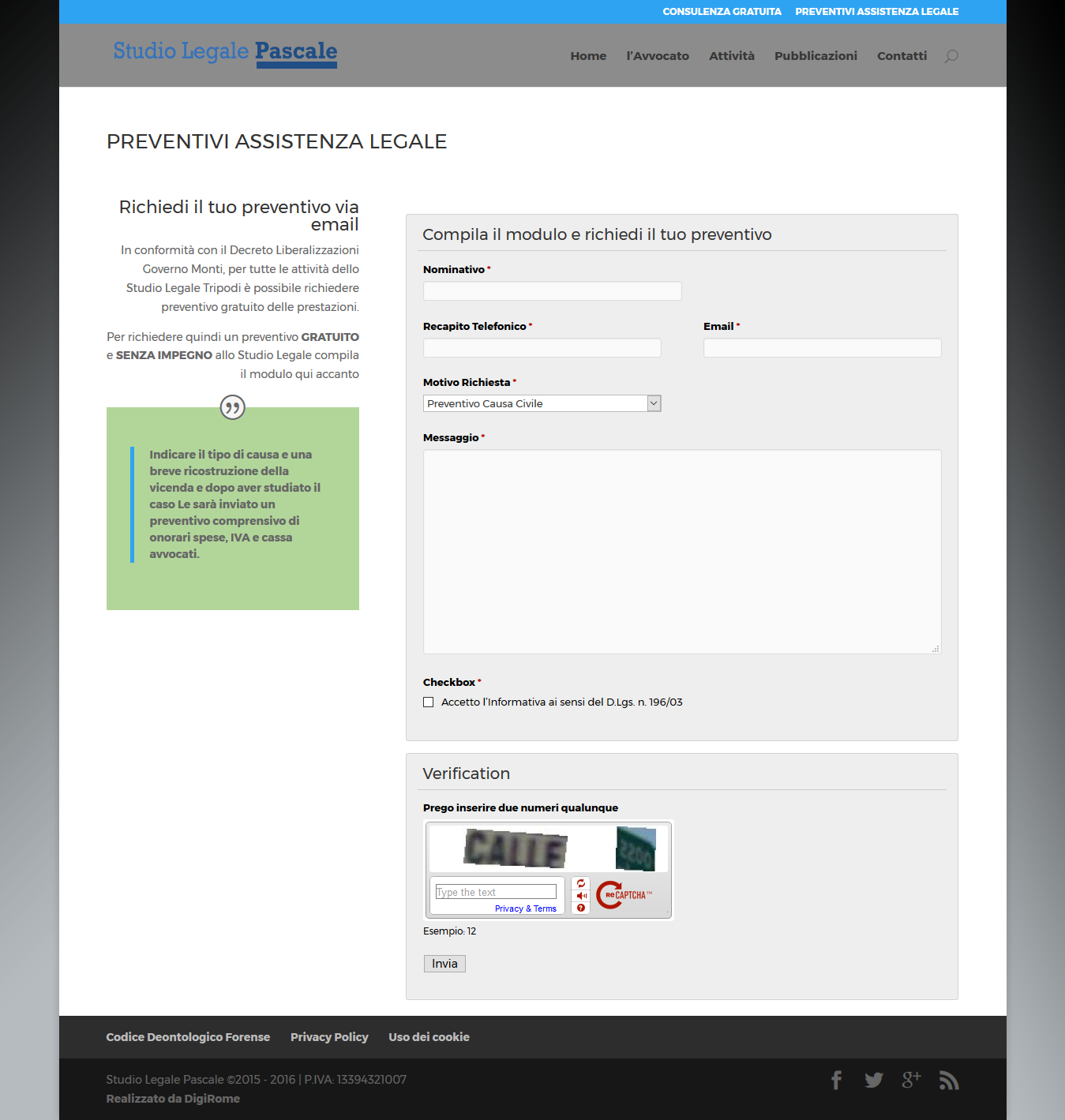The image size is (1065, 1120).
Task: Click the 'Verification' section heading
Action: pos(466,774)
